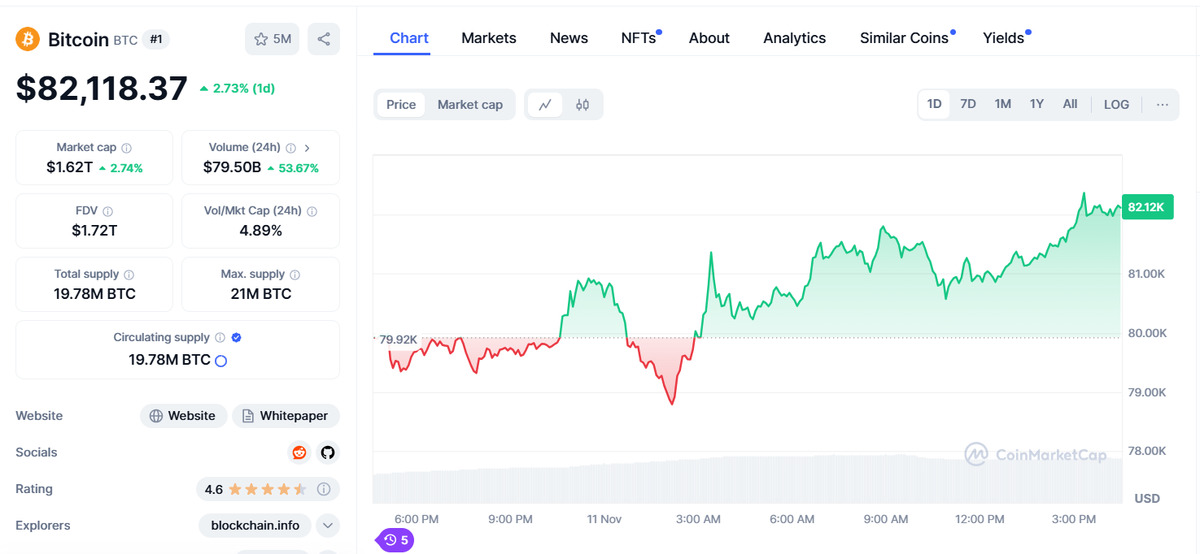Open Volume (24h) info icon
Viewport: 1200px width, 554px height.
pos(290,148)
